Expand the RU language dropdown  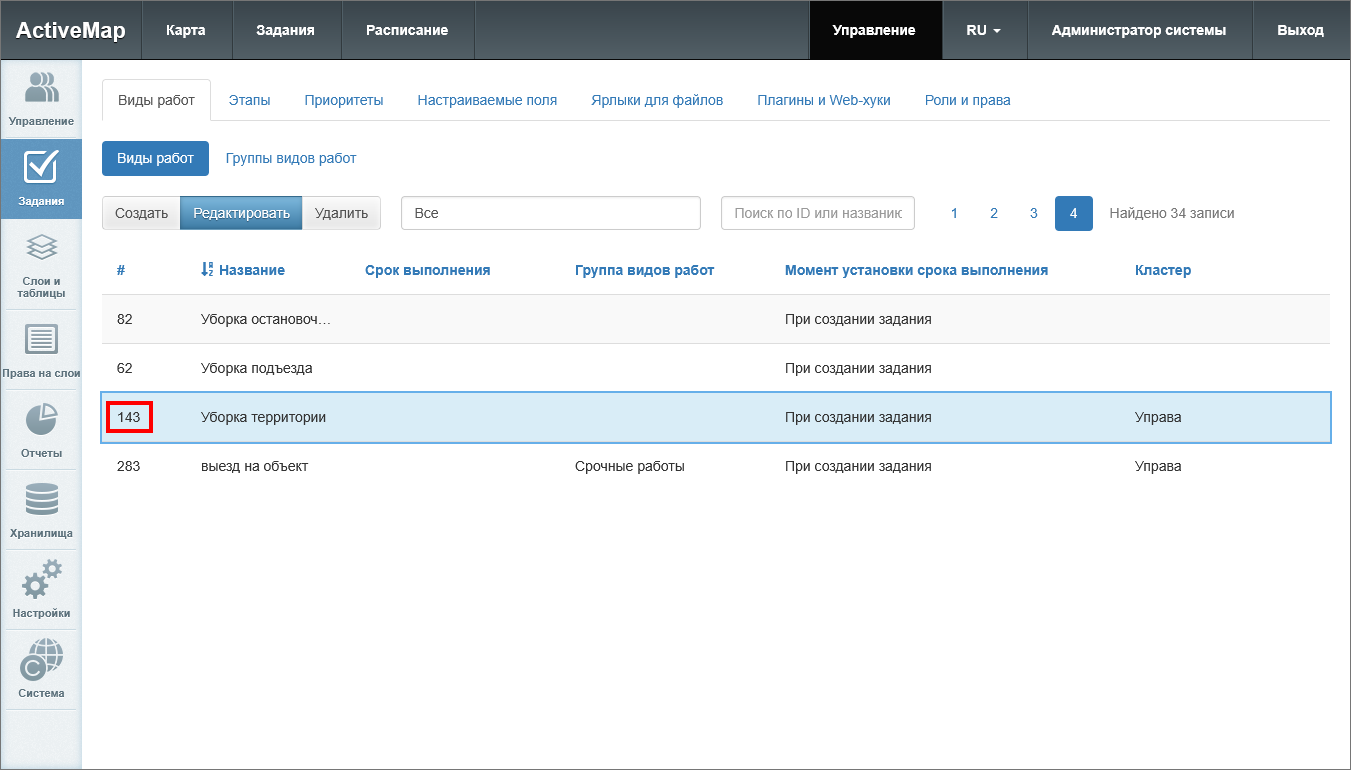tap(983, 30)
